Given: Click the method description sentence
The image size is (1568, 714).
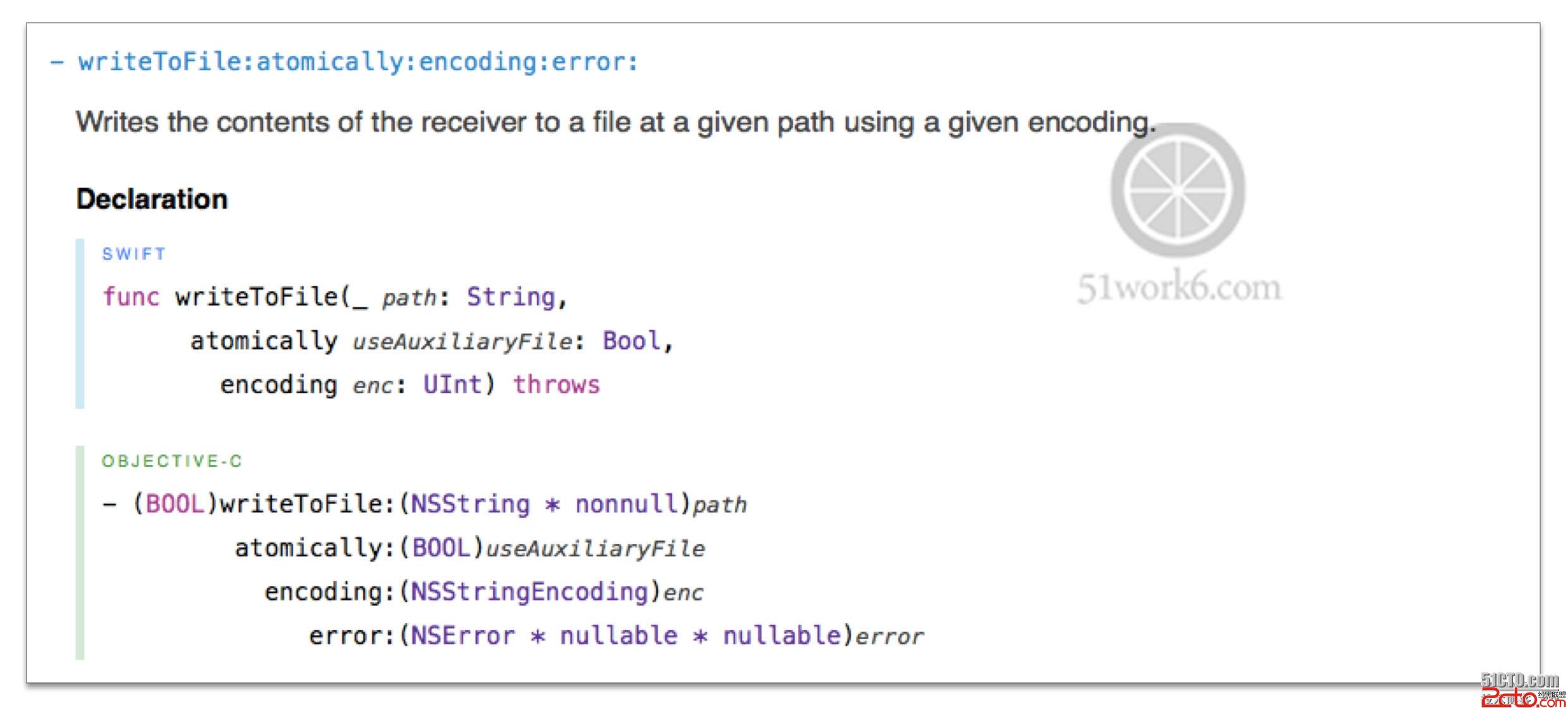Looking at the screenshot, I should click(x=616, y=122).
